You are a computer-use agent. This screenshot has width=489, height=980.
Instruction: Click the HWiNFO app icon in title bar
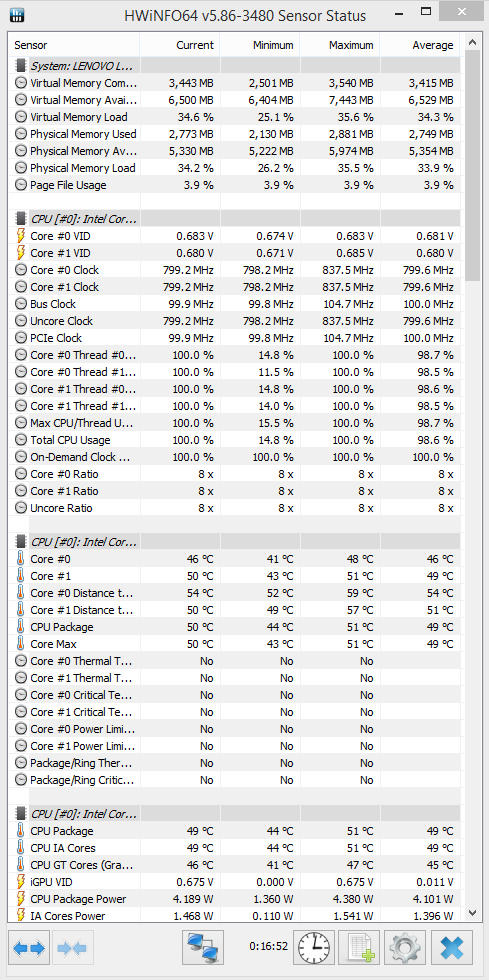coord(17,14)
